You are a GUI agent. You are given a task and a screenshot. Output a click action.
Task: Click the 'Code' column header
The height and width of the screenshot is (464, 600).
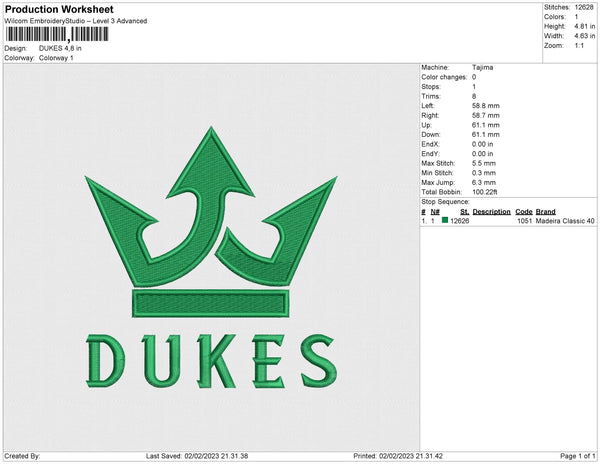click(x=524, y=212)
